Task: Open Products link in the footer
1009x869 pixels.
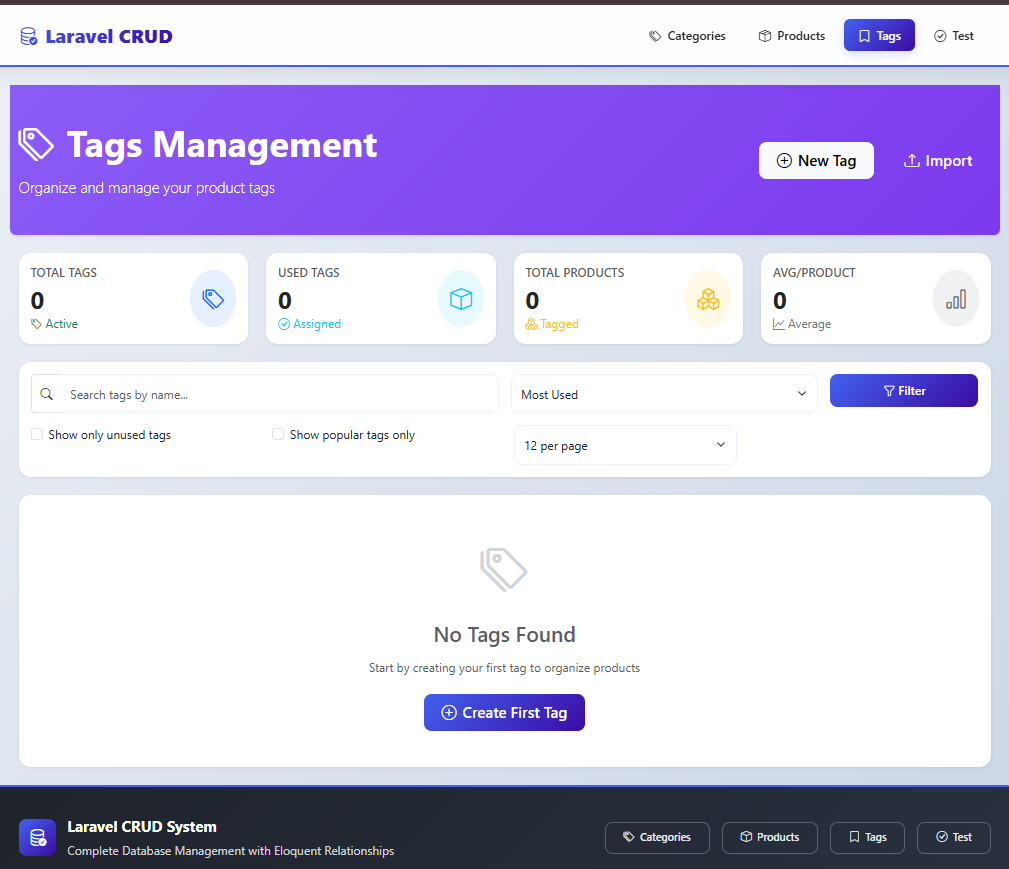Action: (x=770, y=837)
